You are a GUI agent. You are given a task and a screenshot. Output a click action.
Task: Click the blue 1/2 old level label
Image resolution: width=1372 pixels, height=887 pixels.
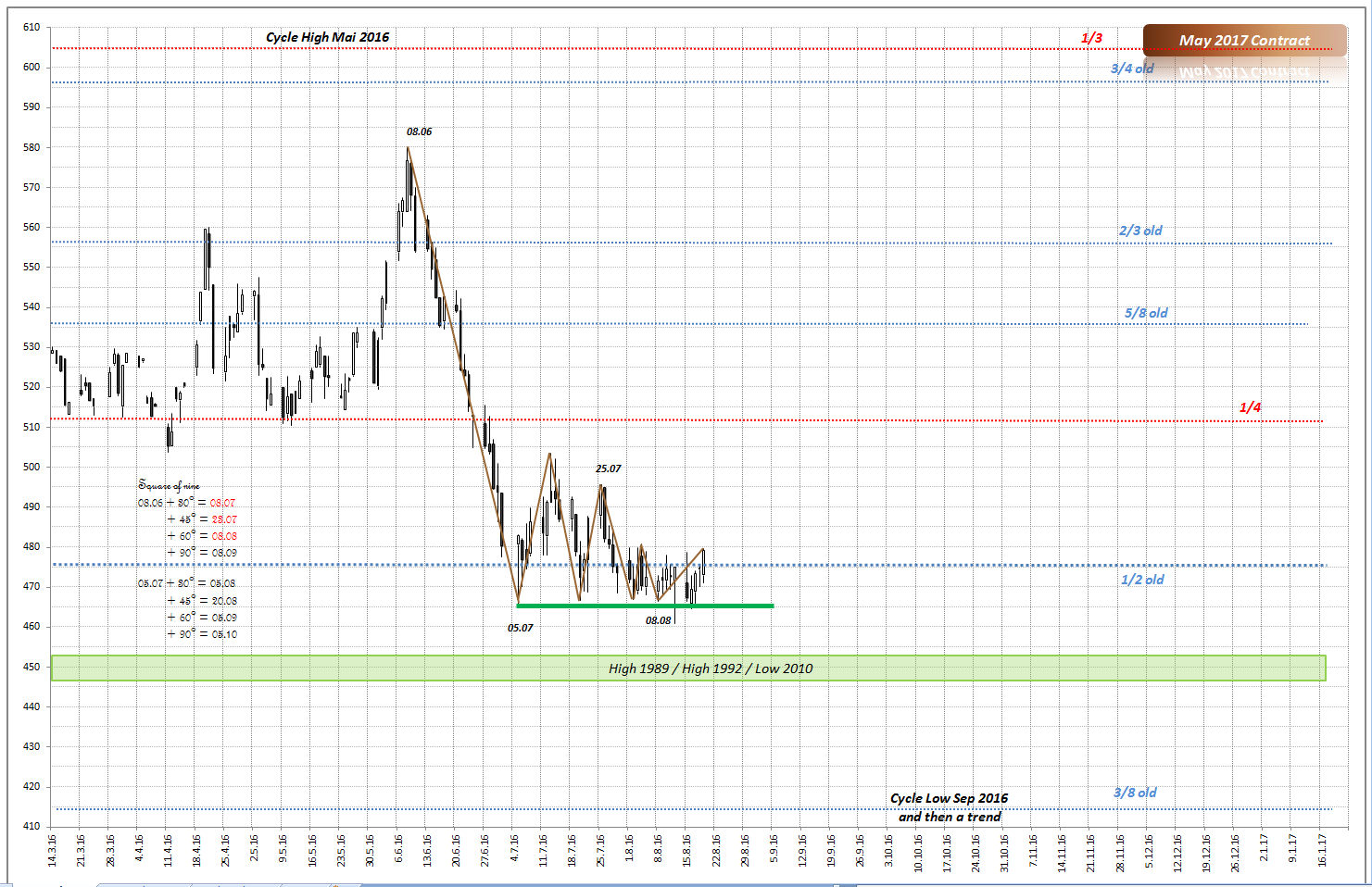coord(1142,580)
